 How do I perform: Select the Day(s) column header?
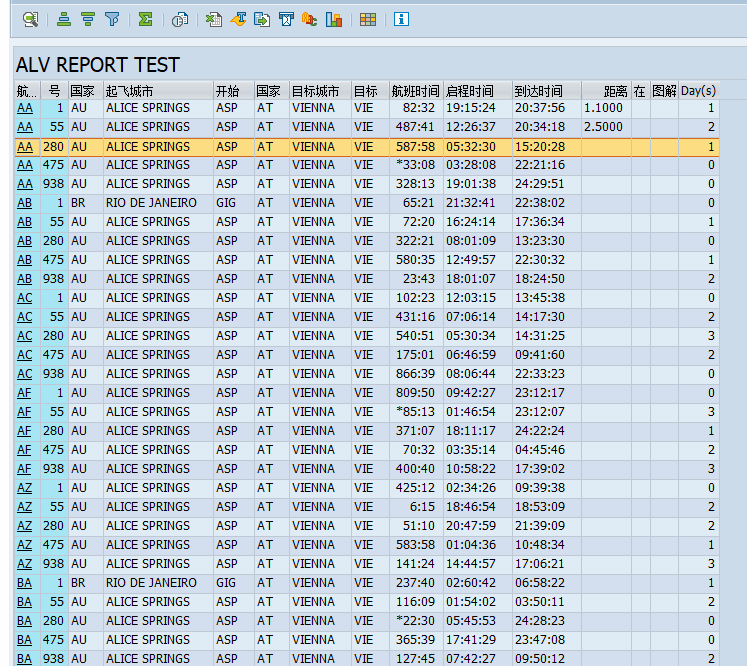698,91
